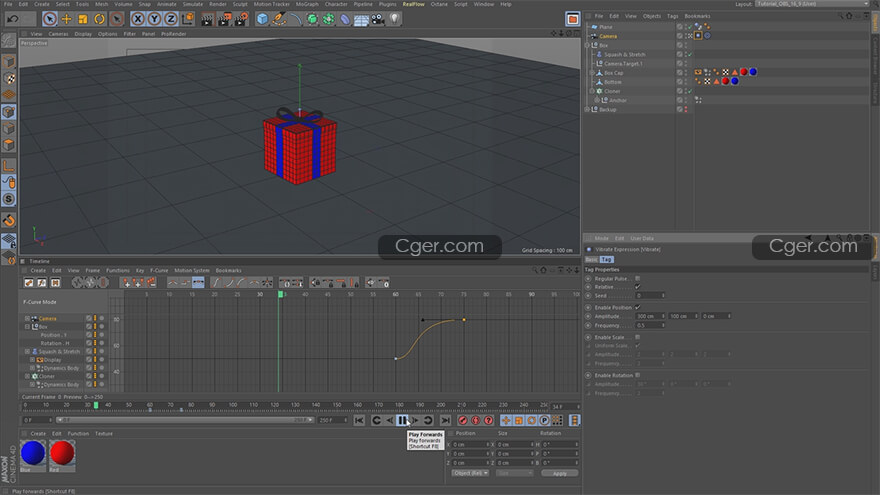This screenshot has height=495, width=880.
Task: Activate the Rotate tool
Action: [x=99, y=19]
